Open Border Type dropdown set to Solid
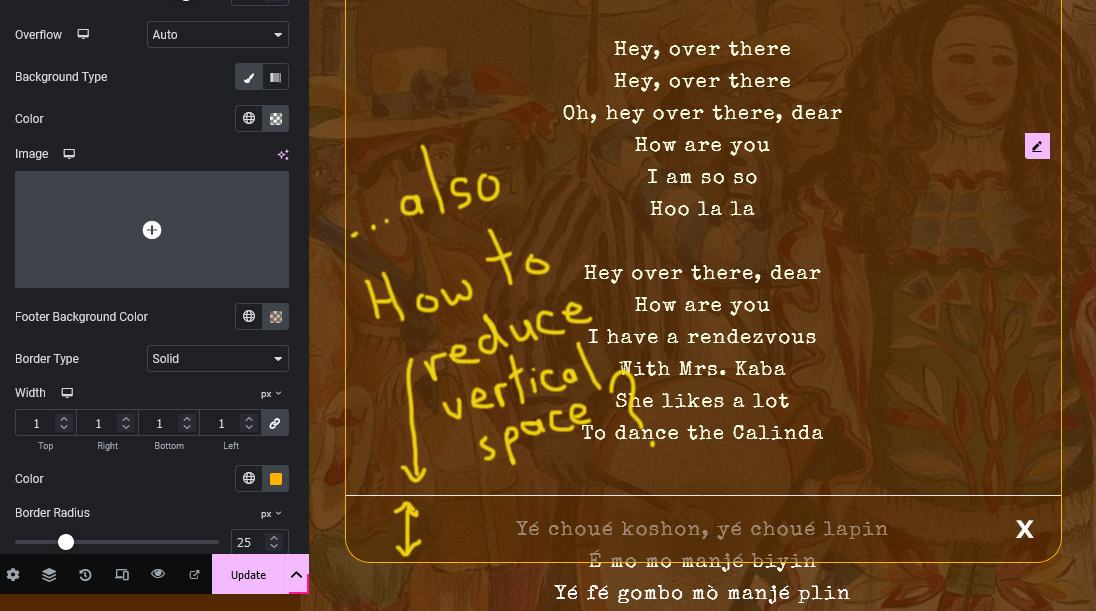 click(x=217, y=359)
